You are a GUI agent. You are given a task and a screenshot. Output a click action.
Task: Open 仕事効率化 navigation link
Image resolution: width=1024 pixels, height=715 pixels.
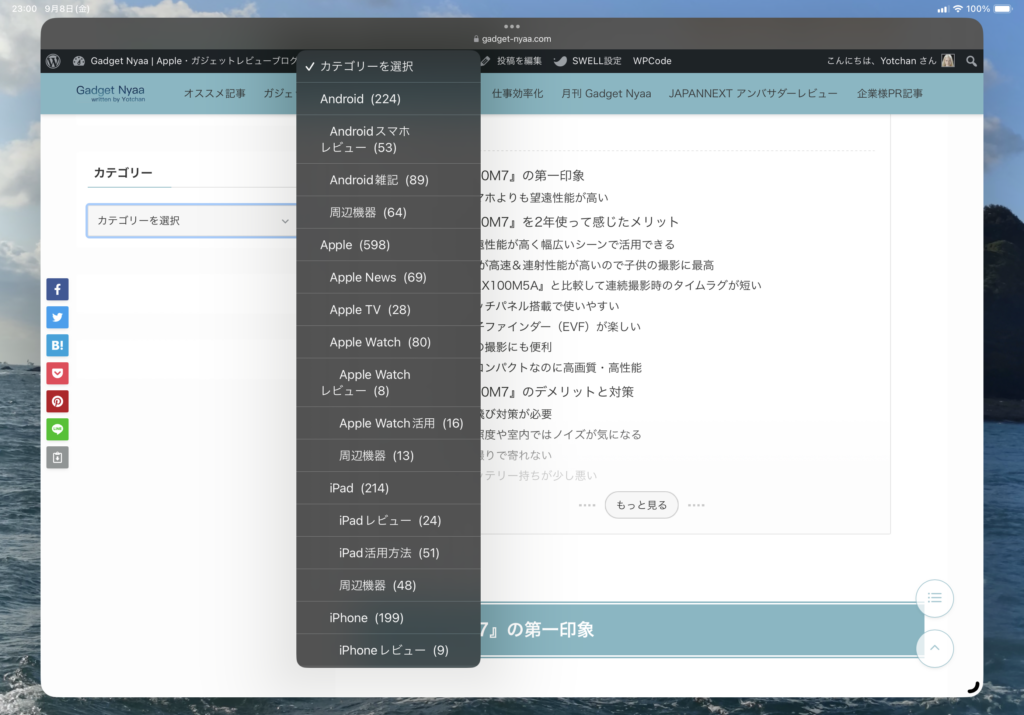click(x=517, y=93)
